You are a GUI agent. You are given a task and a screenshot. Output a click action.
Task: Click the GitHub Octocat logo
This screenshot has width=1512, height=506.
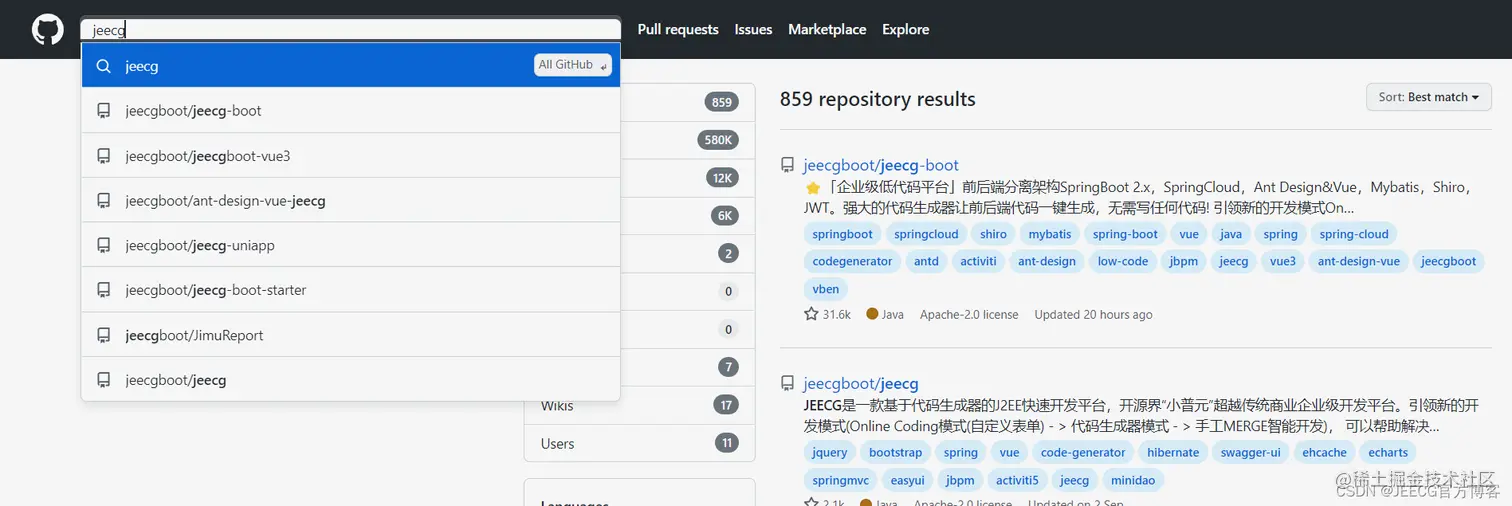tap(47, 29)
